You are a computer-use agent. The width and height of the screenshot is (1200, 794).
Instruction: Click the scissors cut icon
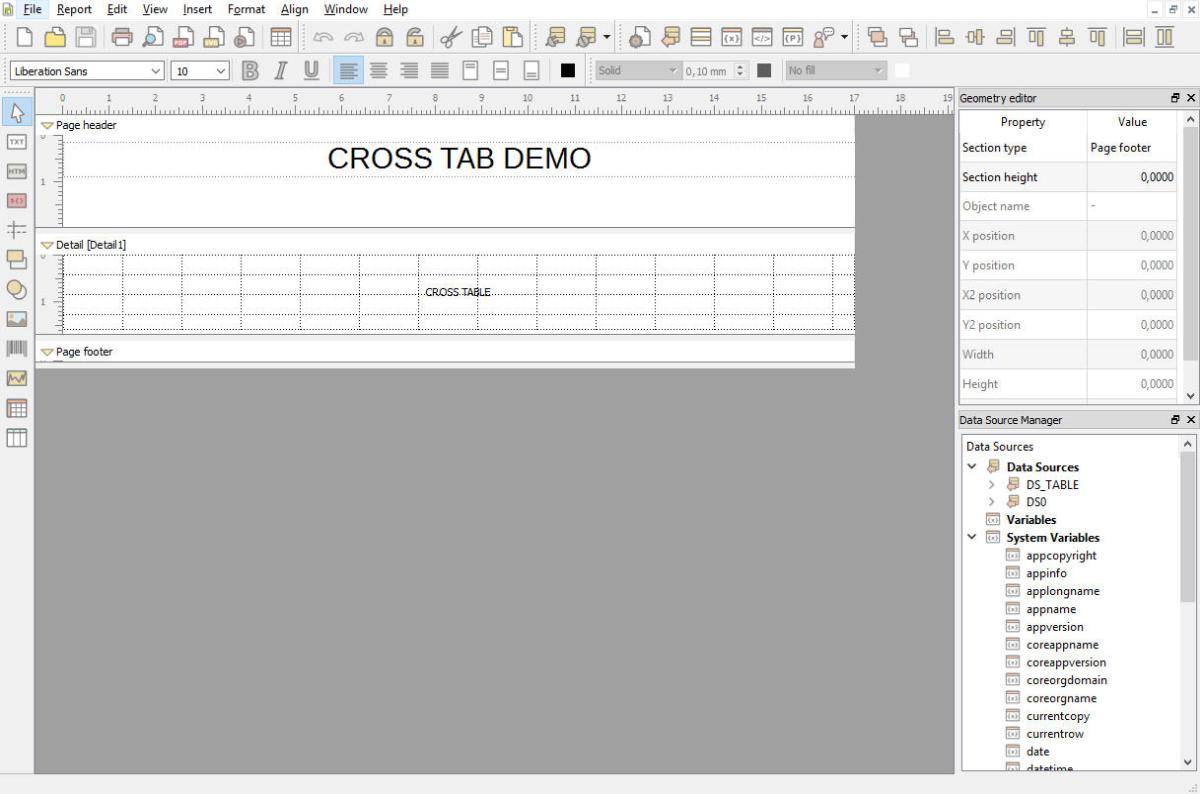pyautogui.click(x=451, y=38)
